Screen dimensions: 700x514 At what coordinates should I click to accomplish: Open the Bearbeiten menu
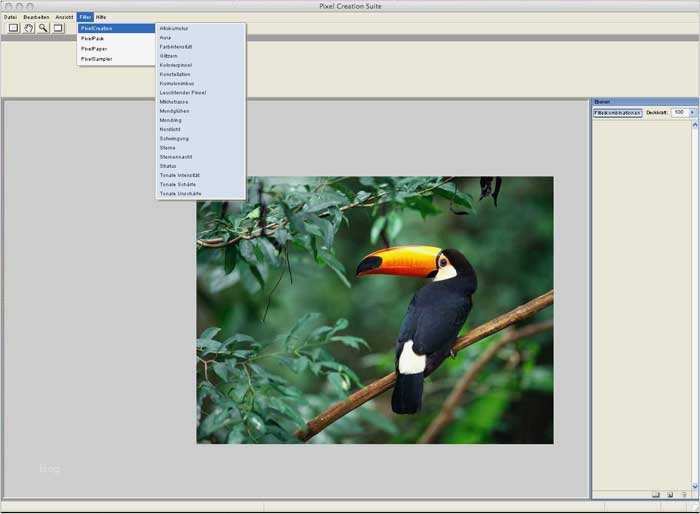(36, 17)
